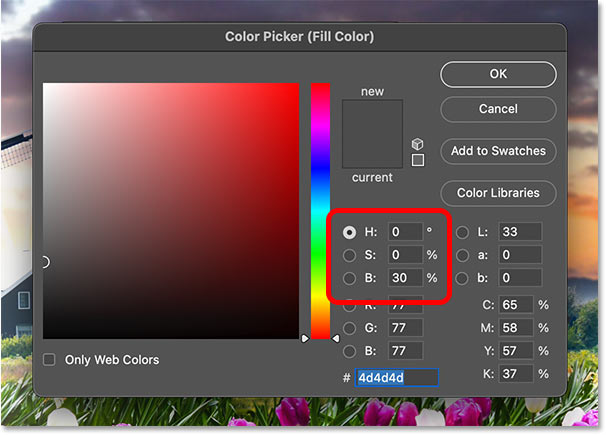Select the S saturation radio button

[349, 255]
